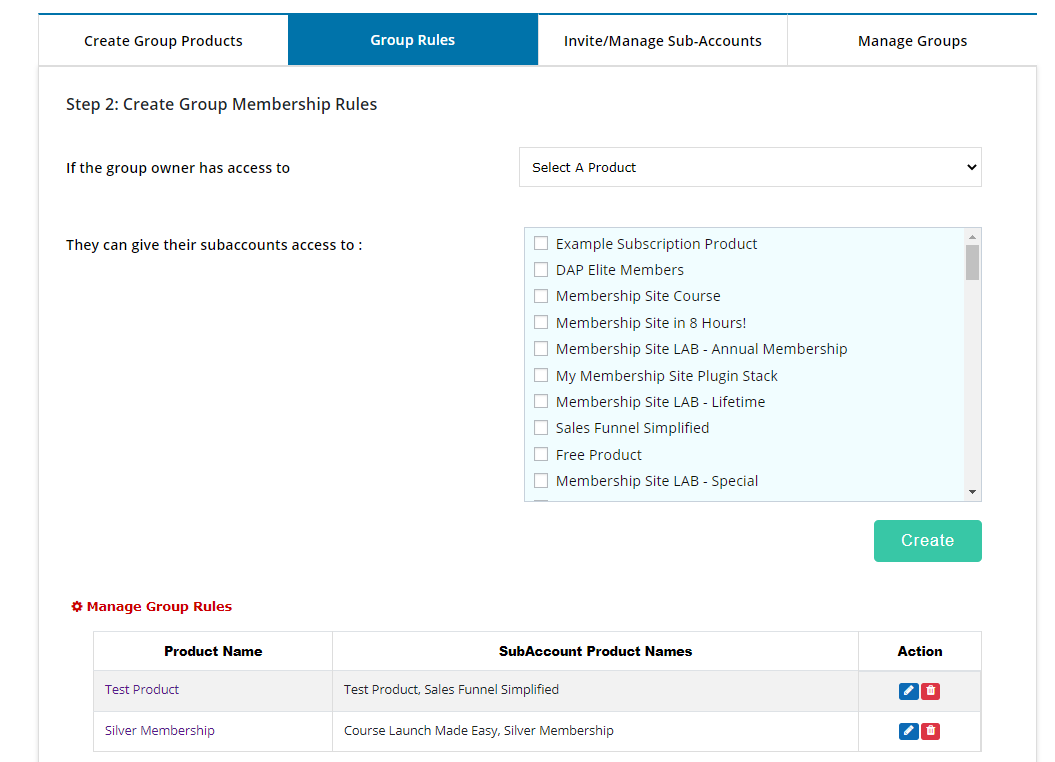The image size is (1055, 762).
Task: Tick the DAP Elite Members checkbox
Action: [x=541, y=270]
